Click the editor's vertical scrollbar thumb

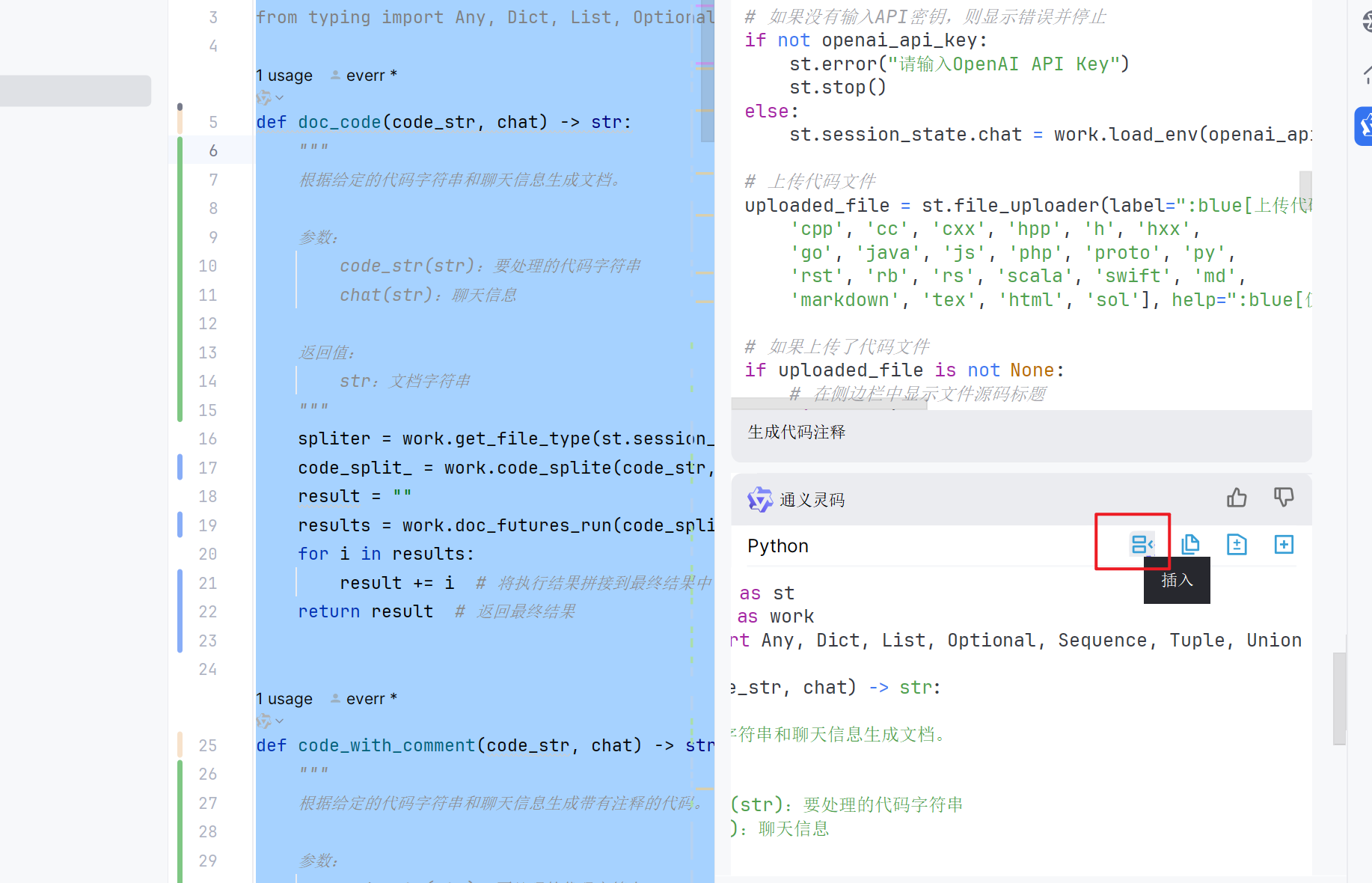(x=707, y=71)
